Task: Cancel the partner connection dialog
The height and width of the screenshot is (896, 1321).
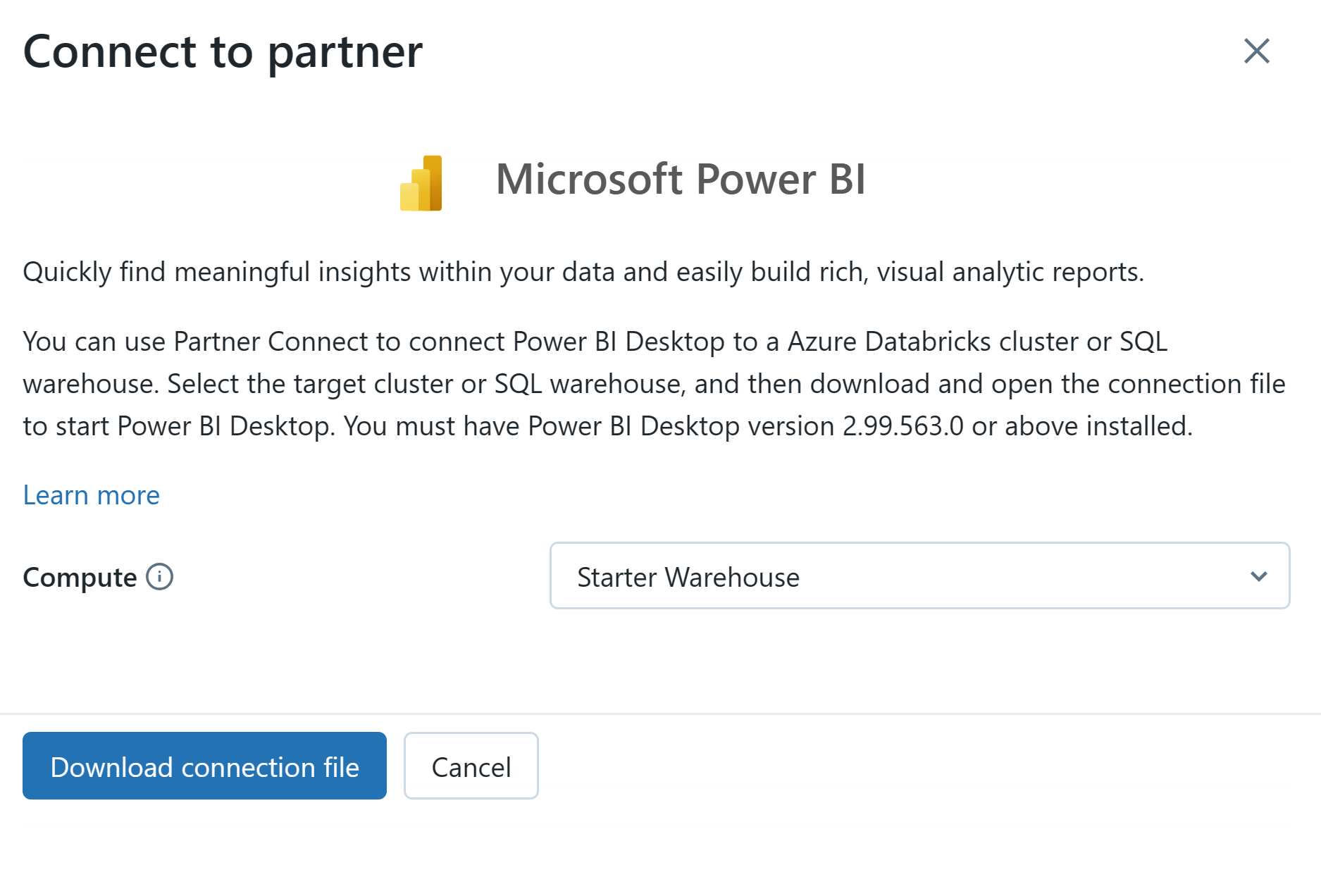Action: 471,766
